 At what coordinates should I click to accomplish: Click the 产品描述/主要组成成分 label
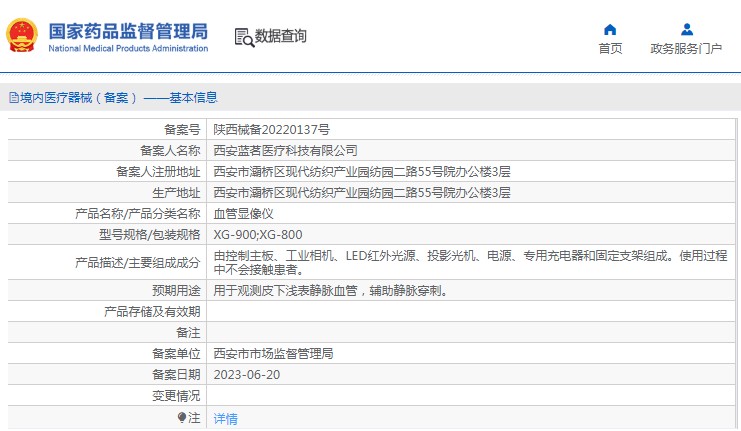pyautogui.click(x=138, y=262)
